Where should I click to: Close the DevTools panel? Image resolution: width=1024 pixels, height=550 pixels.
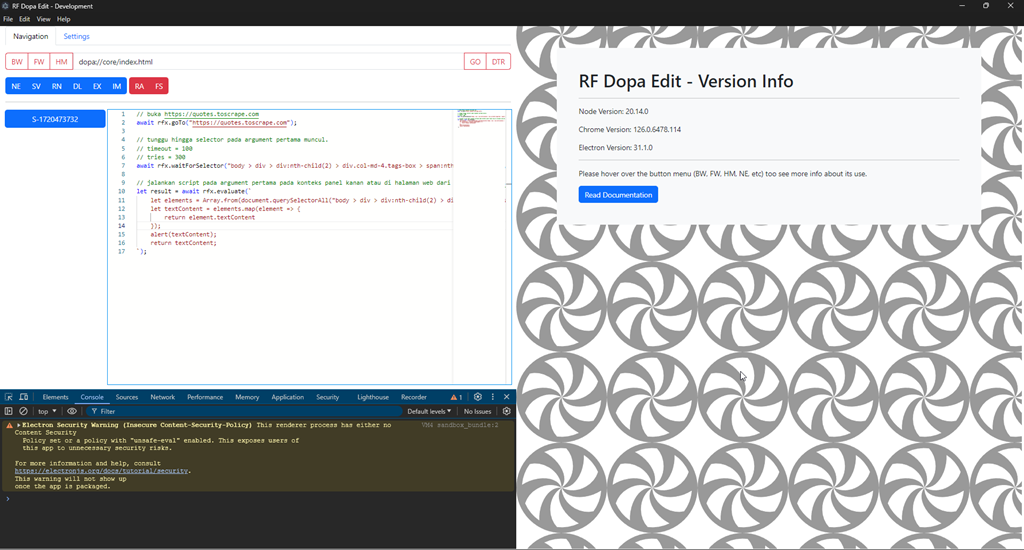tap(506, 397)
